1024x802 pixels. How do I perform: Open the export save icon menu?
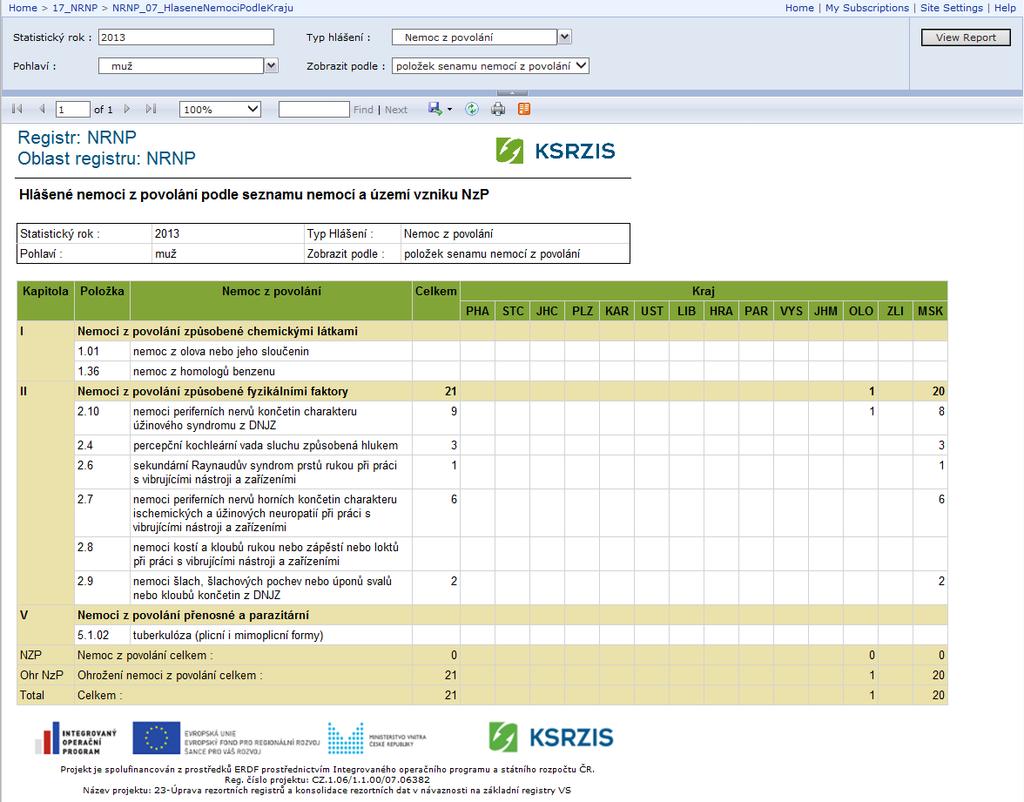coord(435,109)
